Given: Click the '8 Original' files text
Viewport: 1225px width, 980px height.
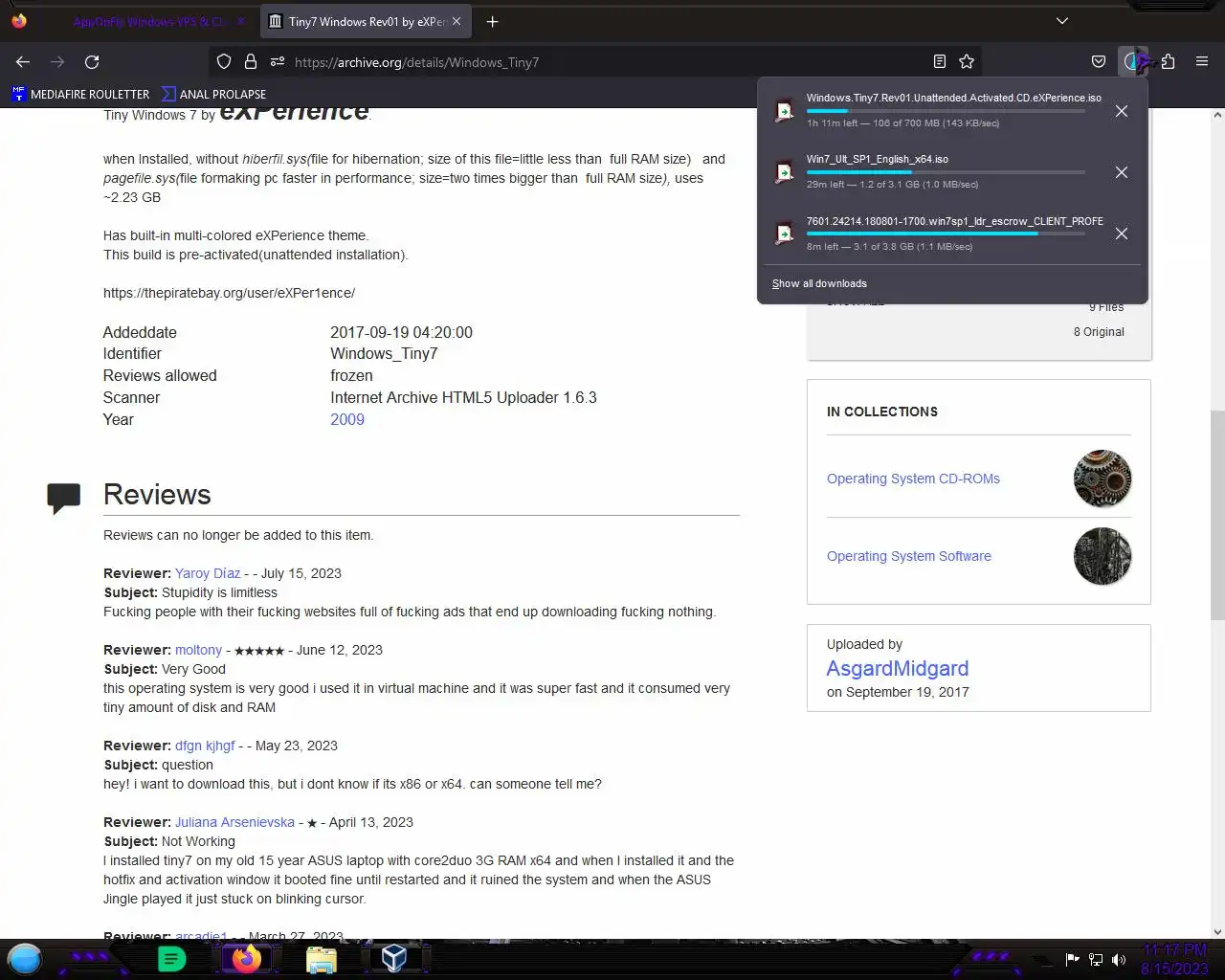Looking at the screenshot, I should tap(1099, 332).
